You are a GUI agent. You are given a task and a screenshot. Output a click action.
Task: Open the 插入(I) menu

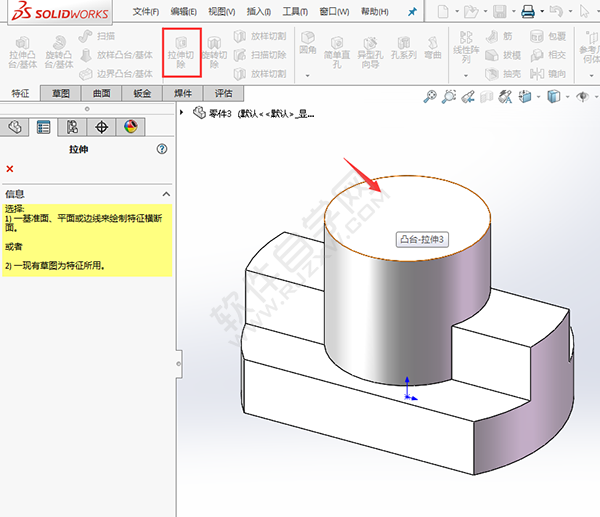tap(259, 12)
